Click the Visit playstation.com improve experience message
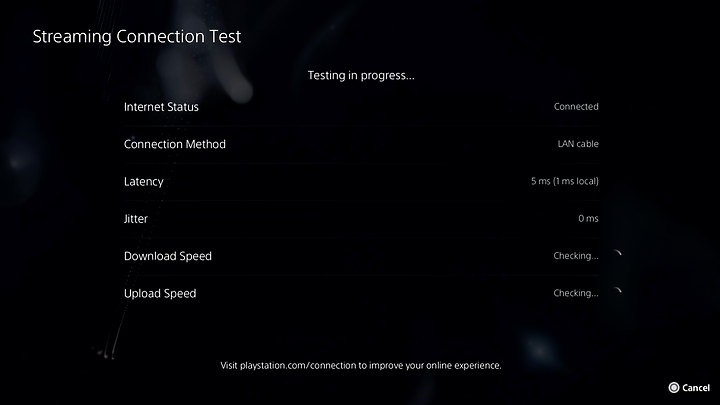Viewport: 720px width, 405px height. pyautogui.click(x=361, y=366)
